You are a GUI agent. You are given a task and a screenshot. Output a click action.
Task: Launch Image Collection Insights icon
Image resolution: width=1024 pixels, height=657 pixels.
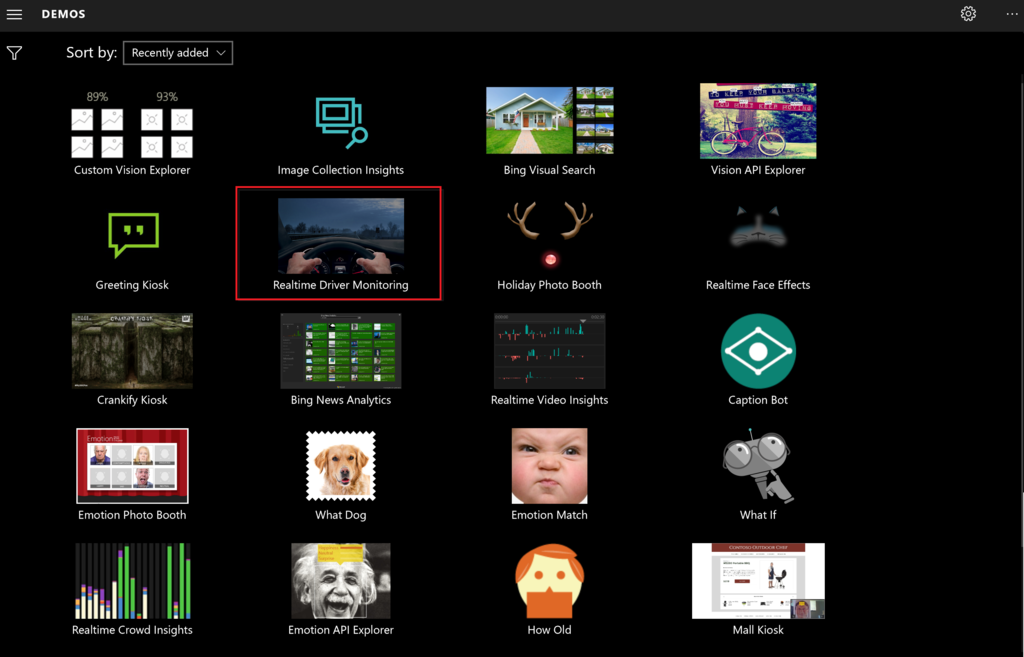[x=341, y=122]
